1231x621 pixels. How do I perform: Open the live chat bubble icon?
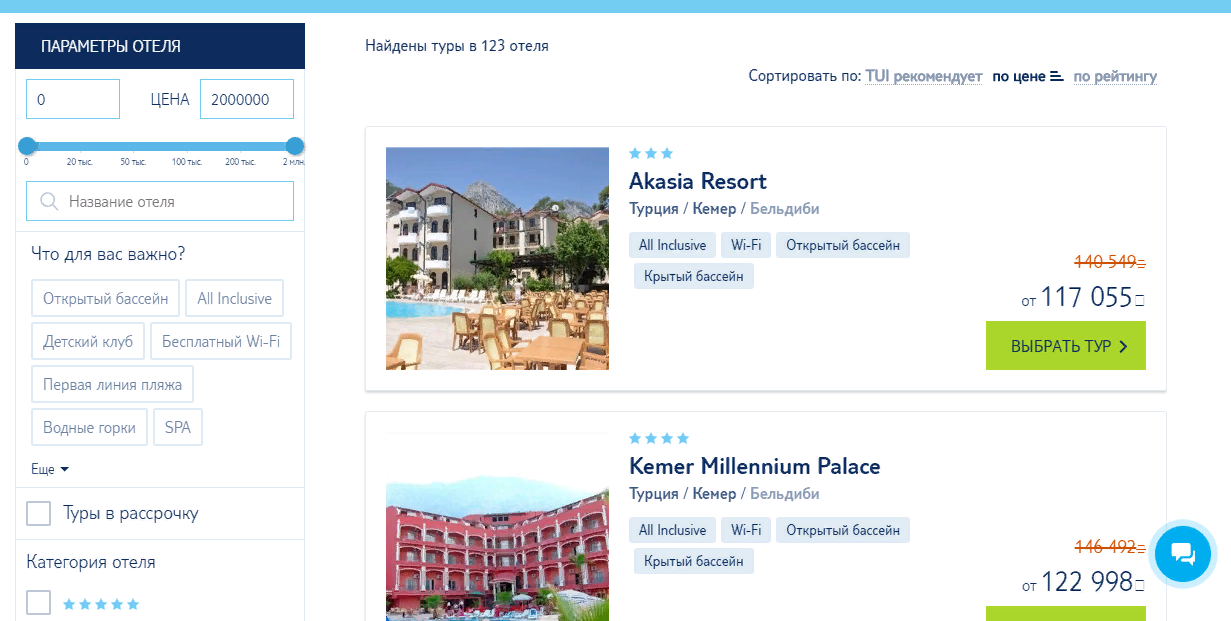(1182, 553)
